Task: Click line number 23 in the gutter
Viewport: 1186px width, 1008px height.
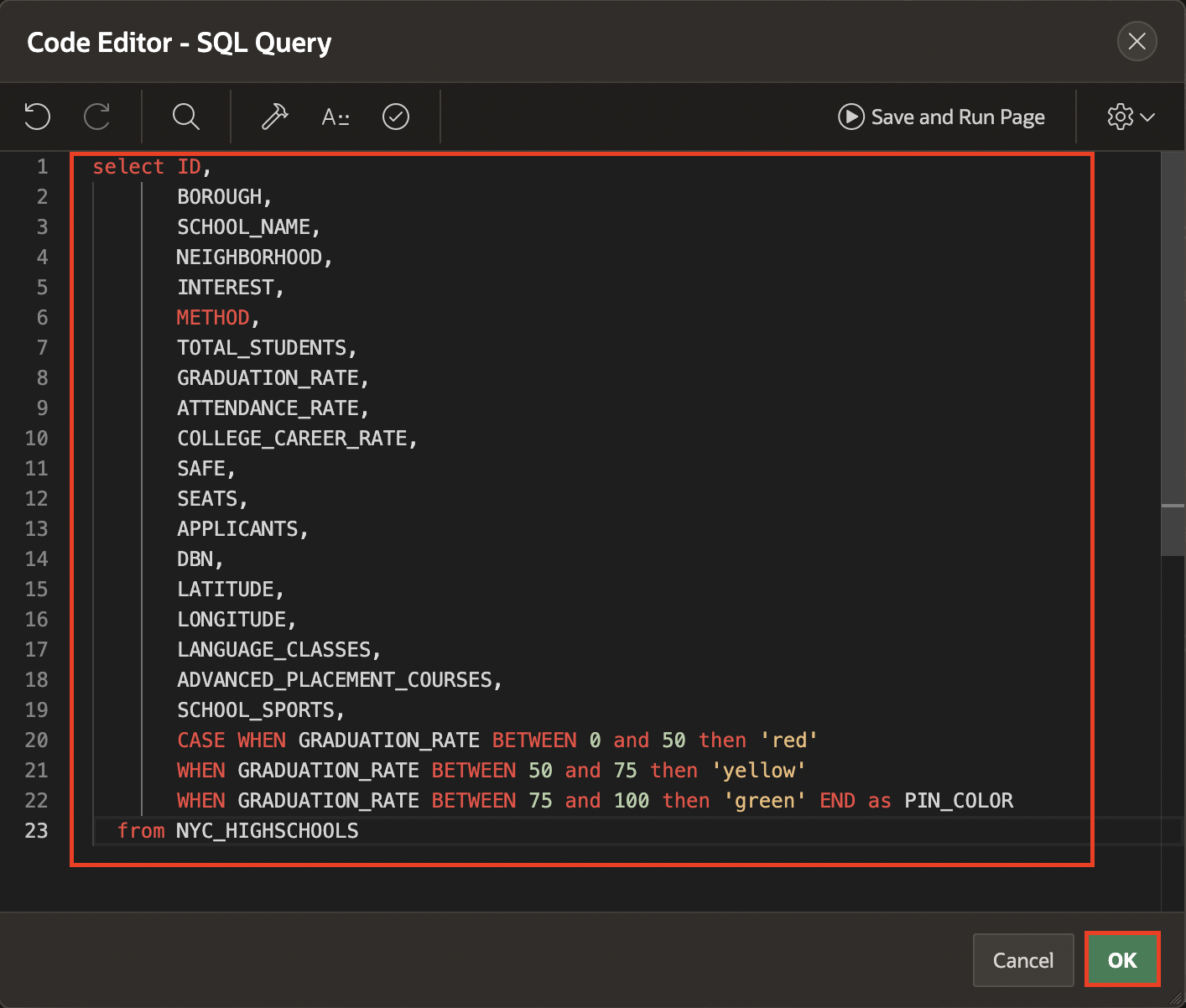Action: pos(36,831)
